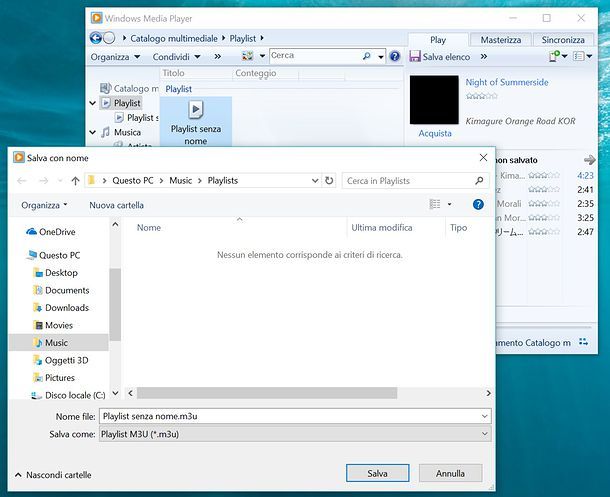
Task: Rate Night of Summerside with stars
Action: tap(482, 96)
